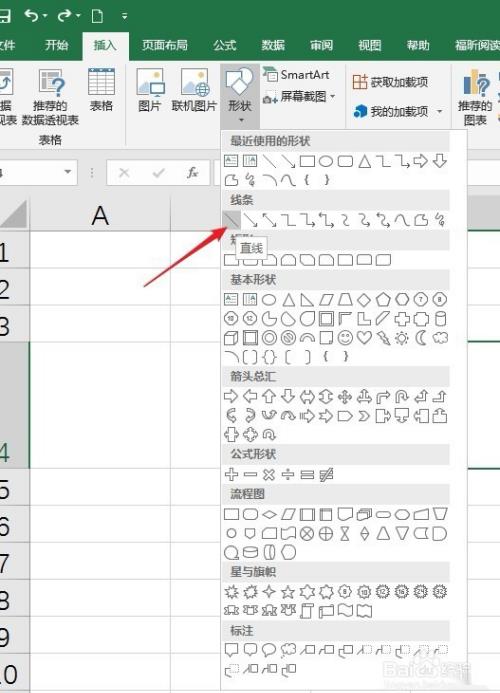Select the right arrow in 箭头总汇

pyautogui.click(x=231, y=396)
